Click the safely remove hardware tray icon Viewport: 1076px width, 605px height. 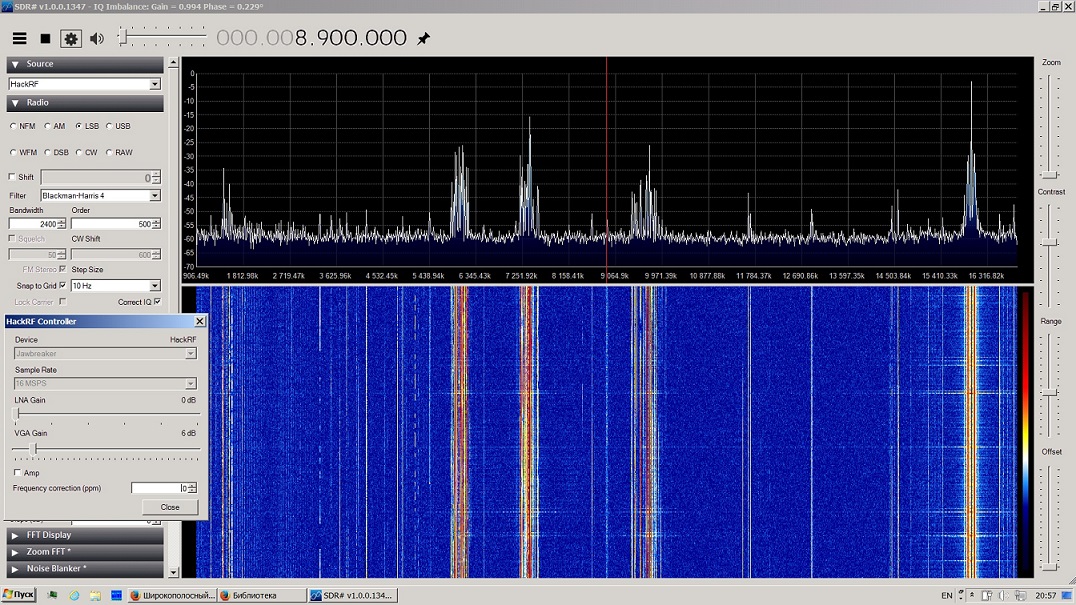tap(987, 595)
